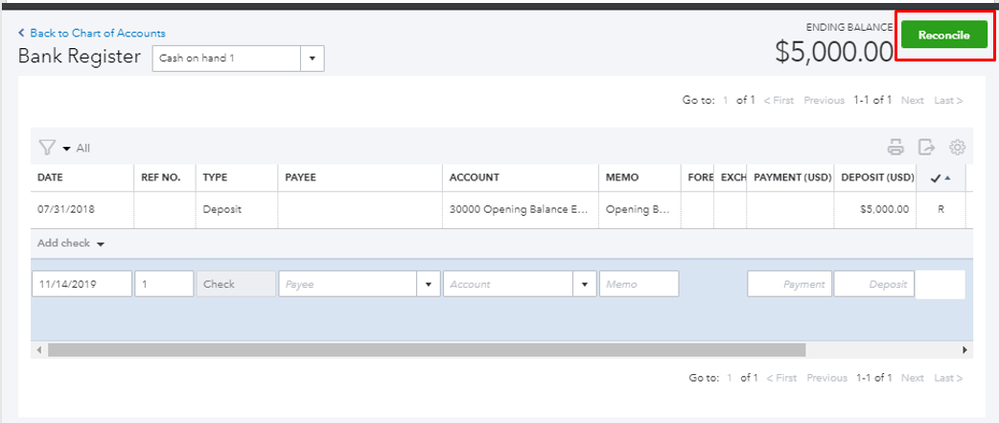Click the $5,000.00 ending balance amount
The image size is (999, 423).
[834, 52]
